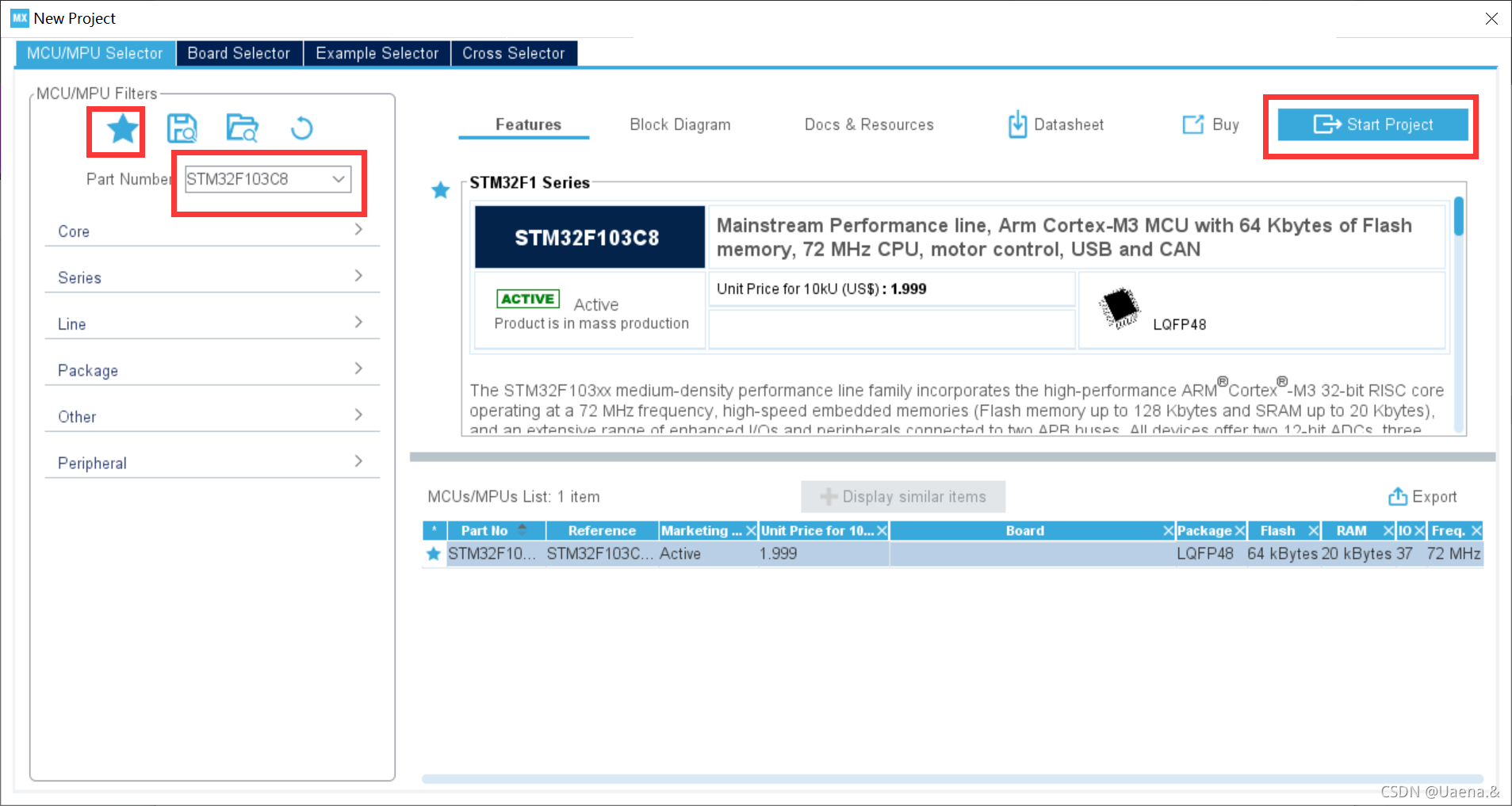
Task: Close the New Project window
Action: tap(1491, 18)
